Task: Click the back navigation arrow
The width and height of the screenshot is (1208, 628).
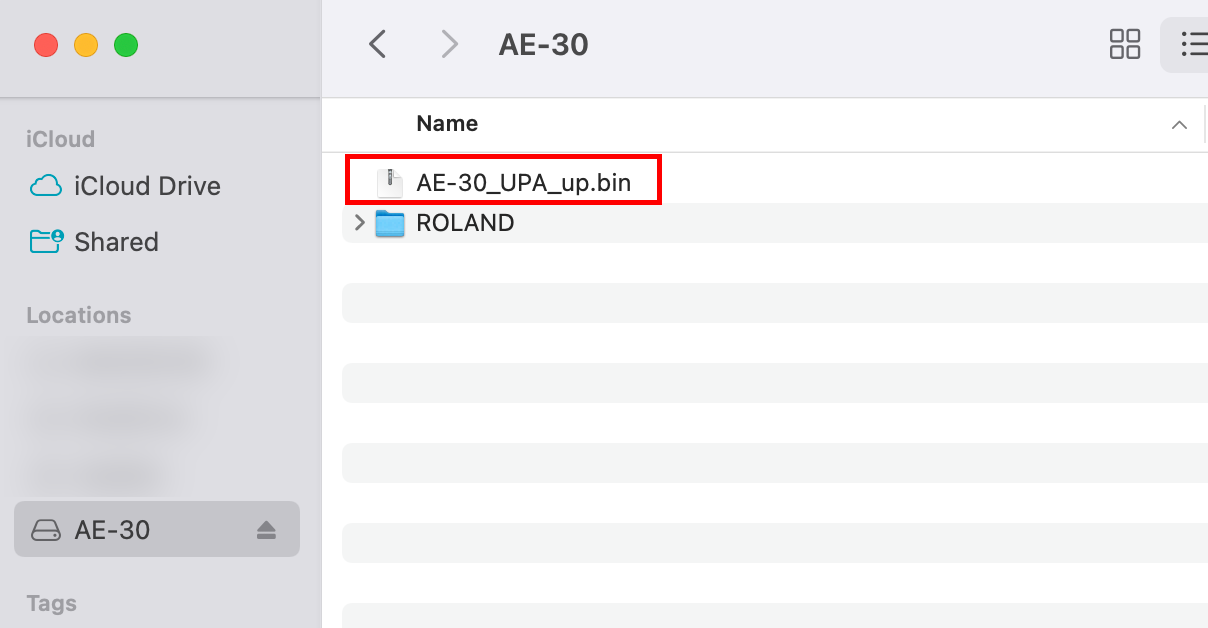Action: click(x=377, y=44)
